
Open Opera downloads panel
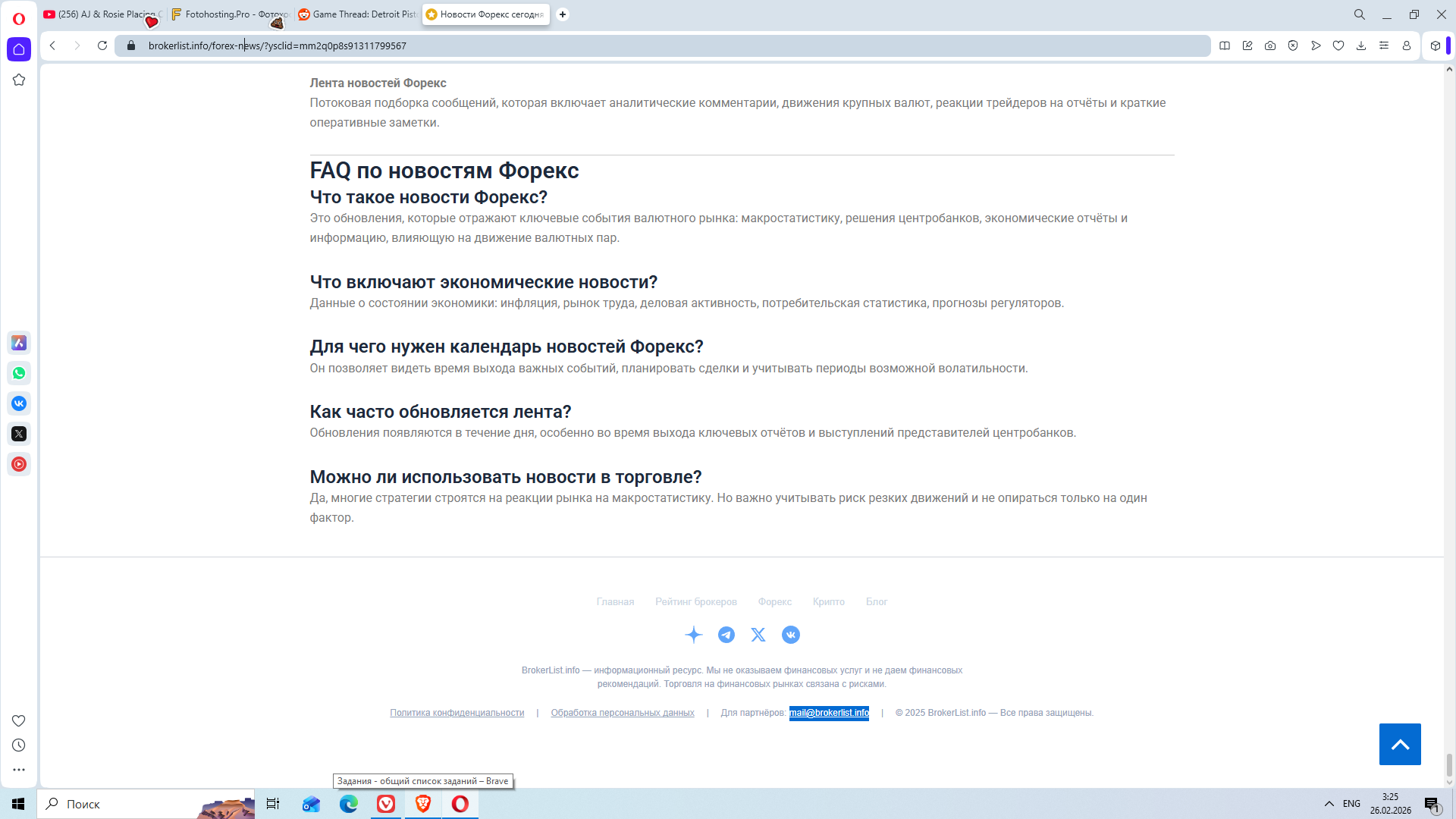pos(1361,45)
